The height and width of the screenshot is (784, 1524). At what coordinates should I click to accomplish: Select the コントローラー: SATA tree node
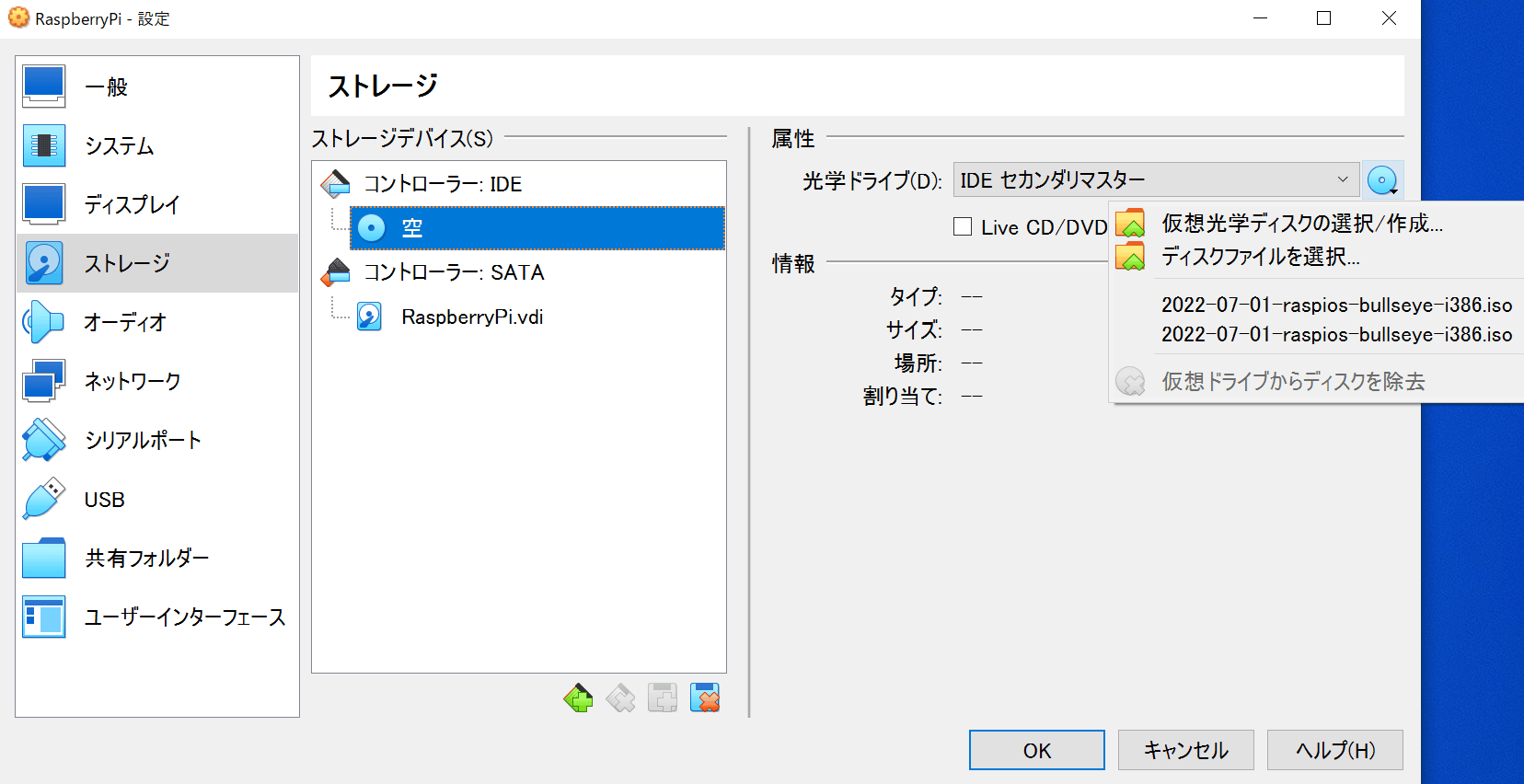click(453, 272)
